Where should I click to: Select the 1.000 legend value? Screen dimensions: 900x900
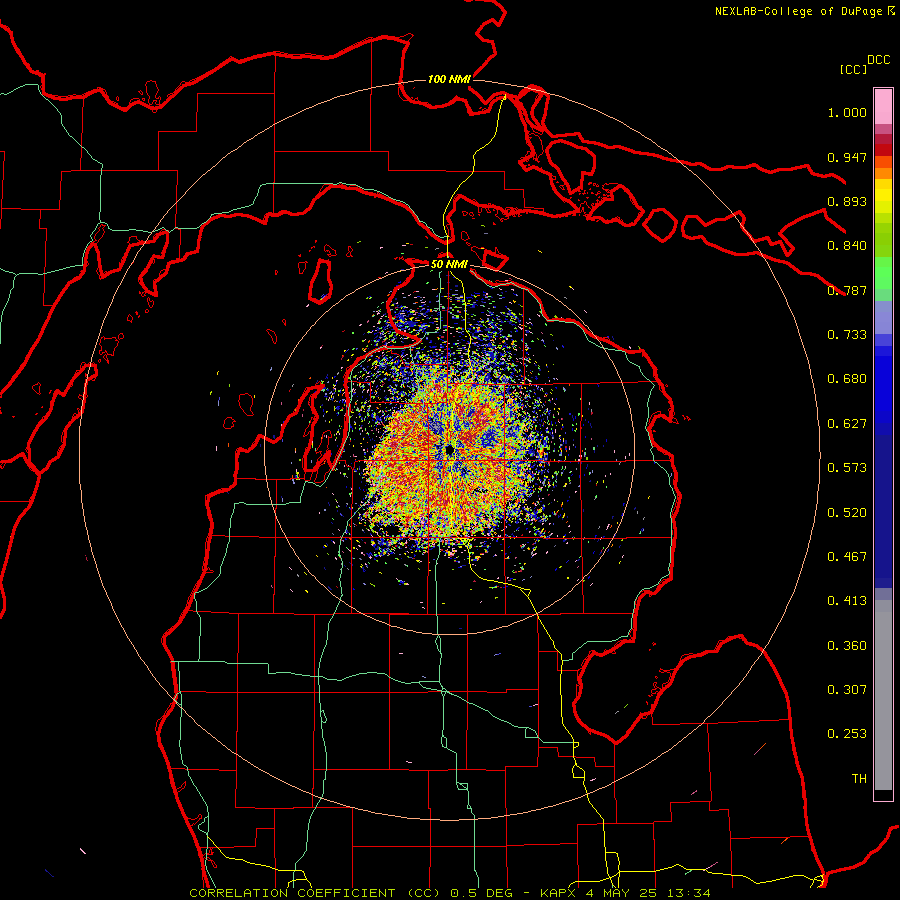coord(847,112)
